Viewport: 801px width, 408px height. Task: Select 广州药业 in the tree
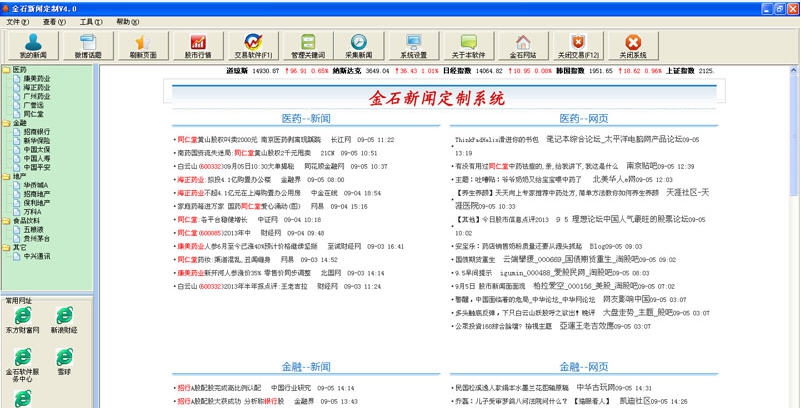tap(37, 96)
